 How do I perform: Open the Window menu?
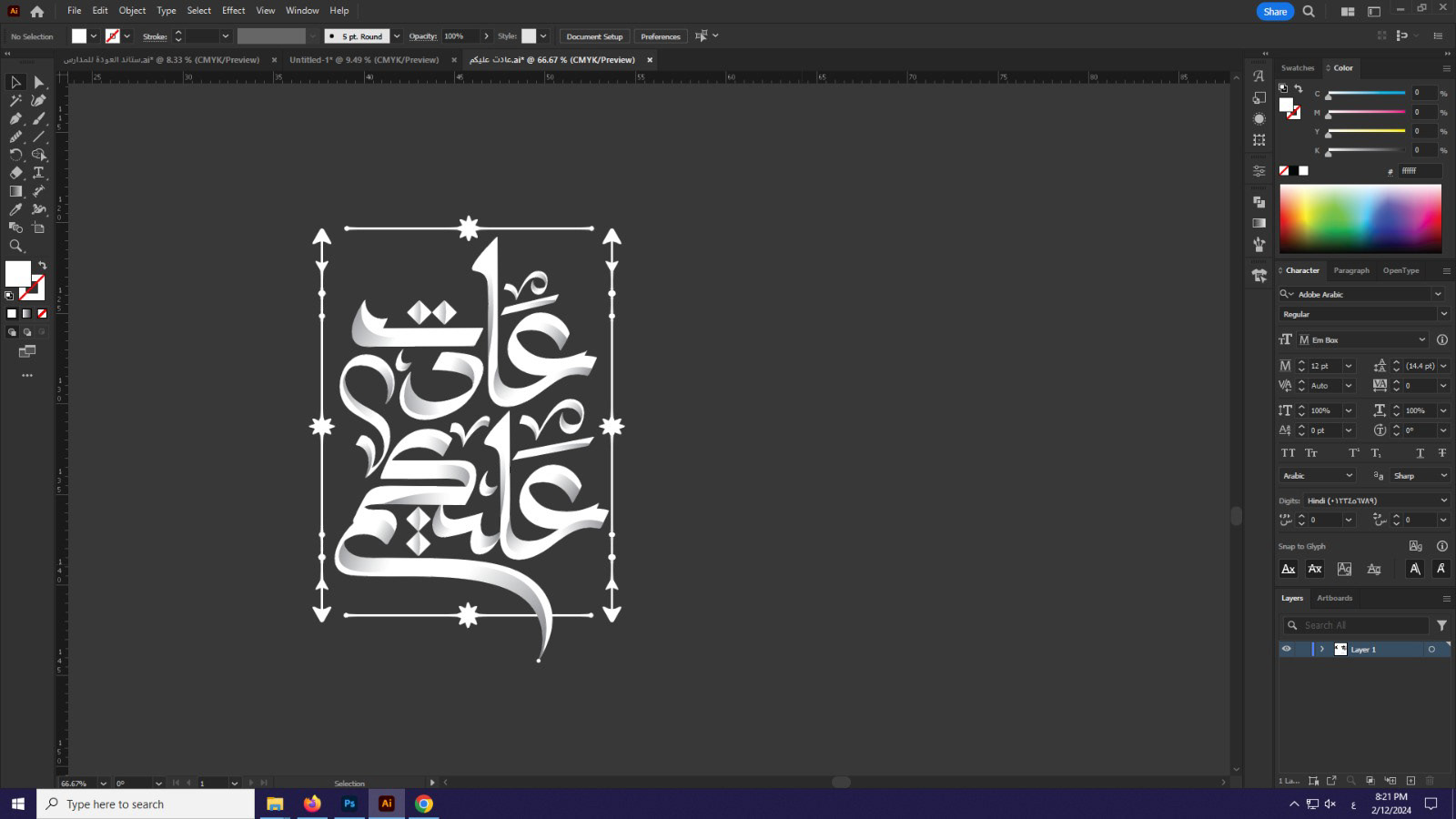pos(302,11)
